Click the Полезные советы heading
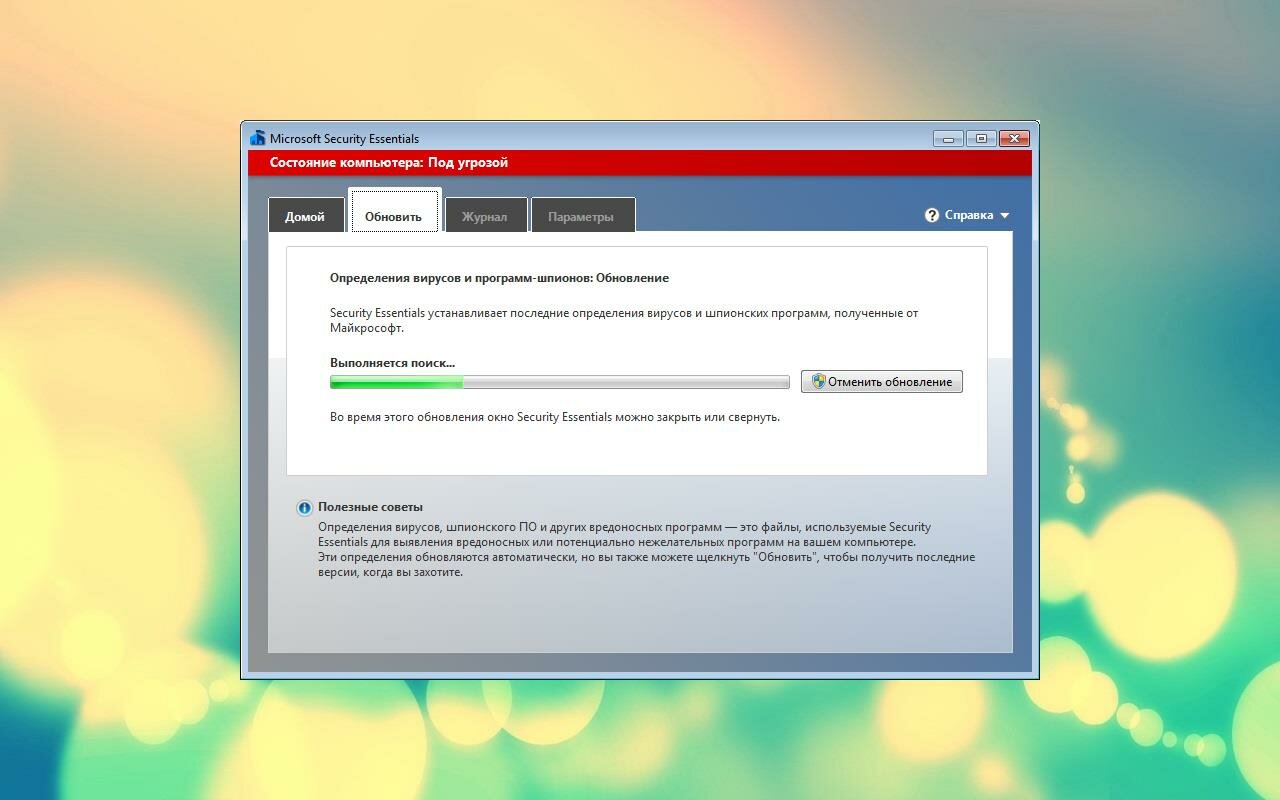The height and width of the screenshot is (800, 1280). click(370, 507)
